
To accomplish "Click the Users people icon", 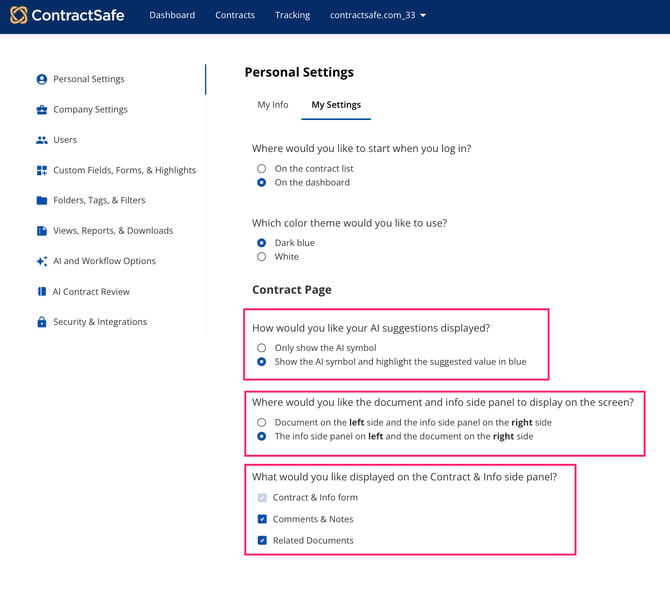I will [41, 140].
